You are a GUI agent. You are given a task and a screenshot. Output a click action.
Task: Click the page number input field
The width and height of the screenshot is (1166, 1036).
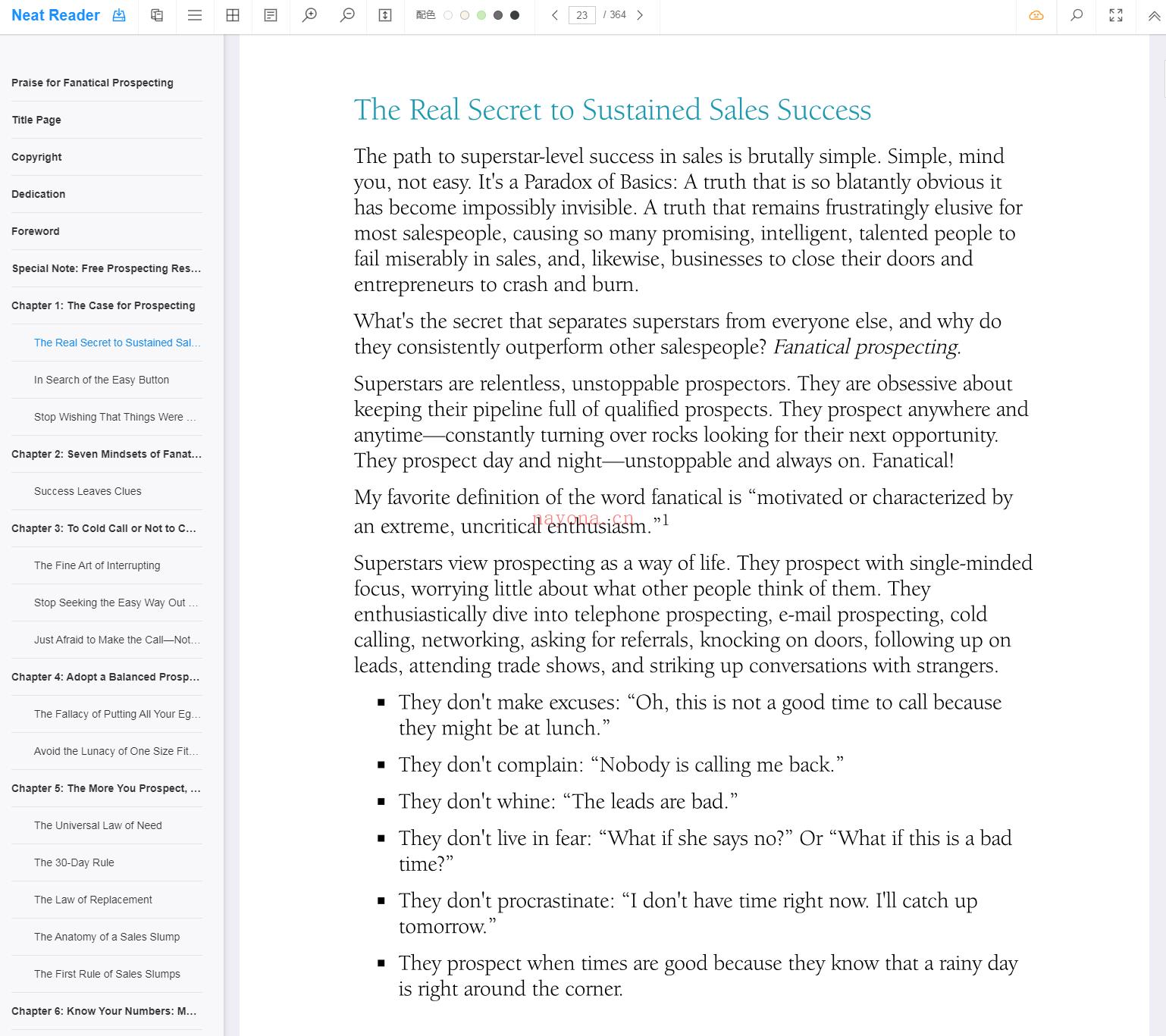[x=582, y=15]
